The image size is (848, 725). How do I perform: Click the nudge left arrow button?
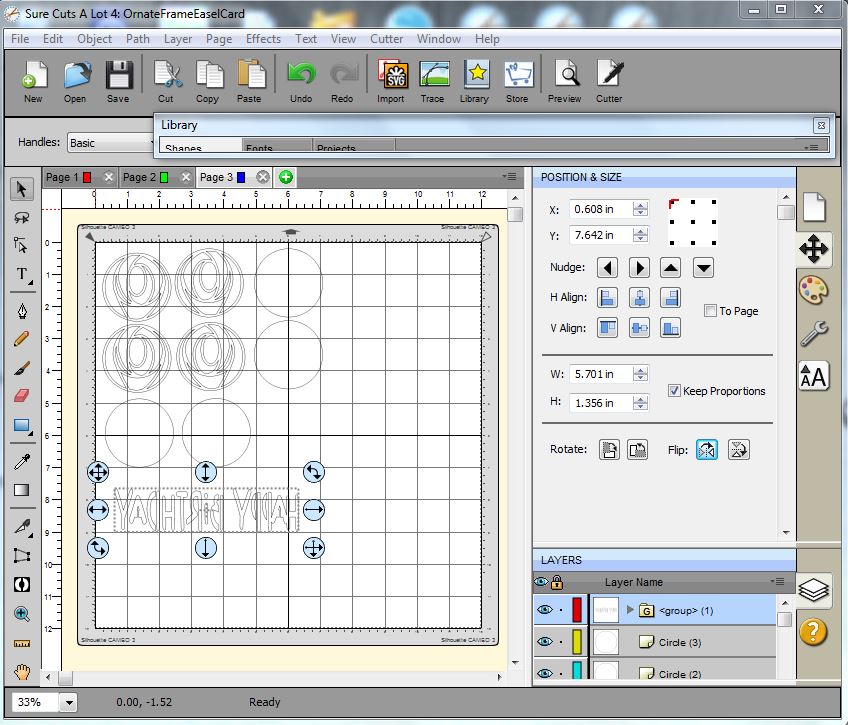[x=607, y=268]
